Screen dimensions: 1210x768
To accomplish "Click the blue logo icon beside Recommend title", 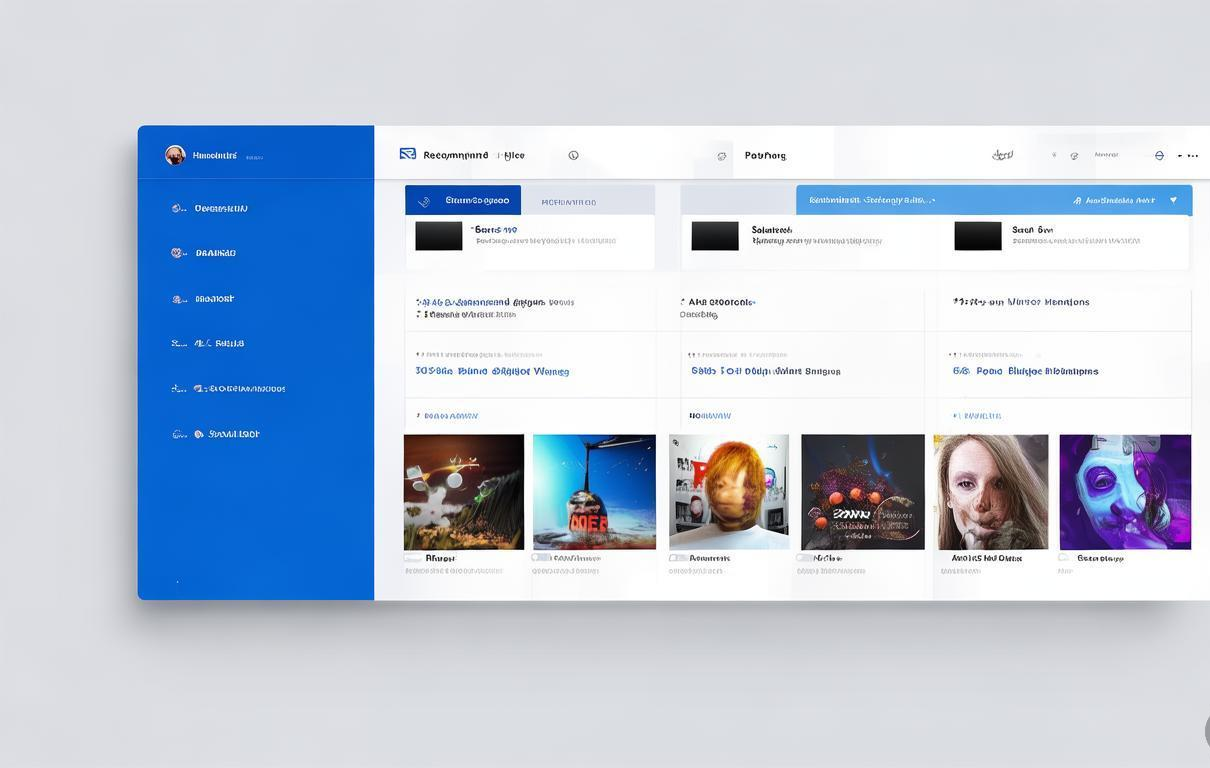I will pos(408,154).
